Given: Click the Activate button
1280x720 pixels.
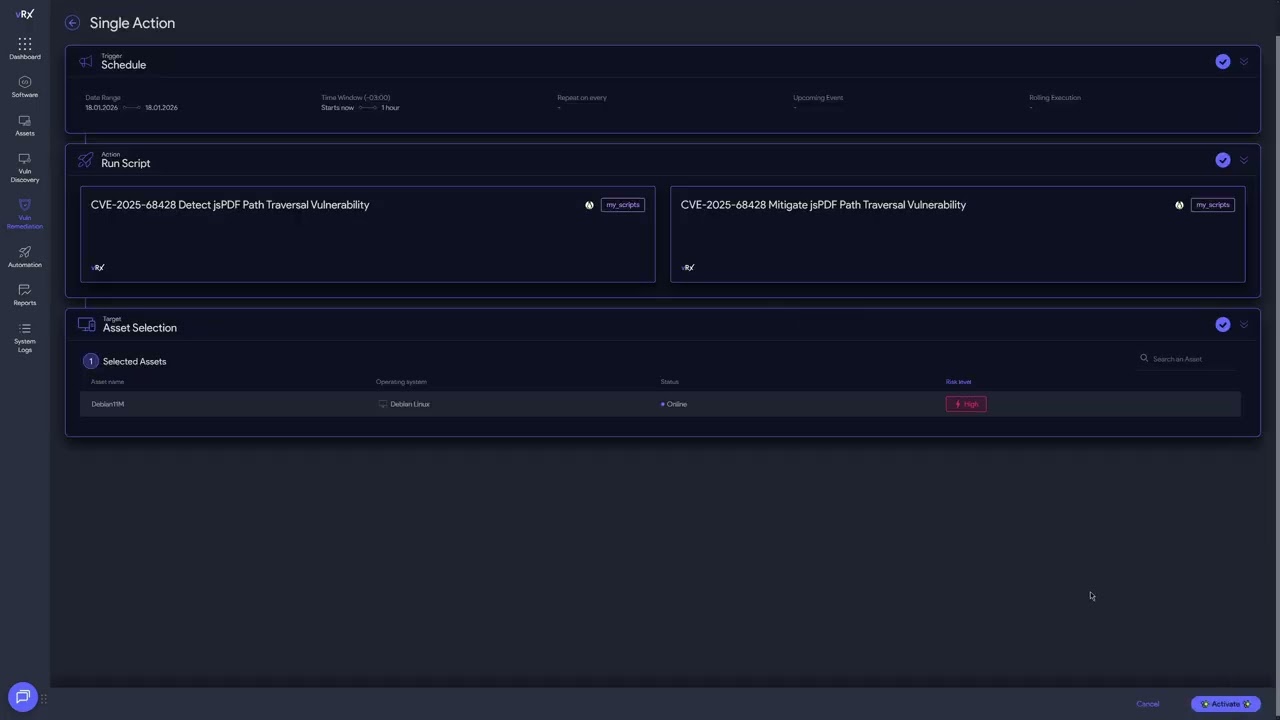Looking at the screenshot, I should [1225, 704].
